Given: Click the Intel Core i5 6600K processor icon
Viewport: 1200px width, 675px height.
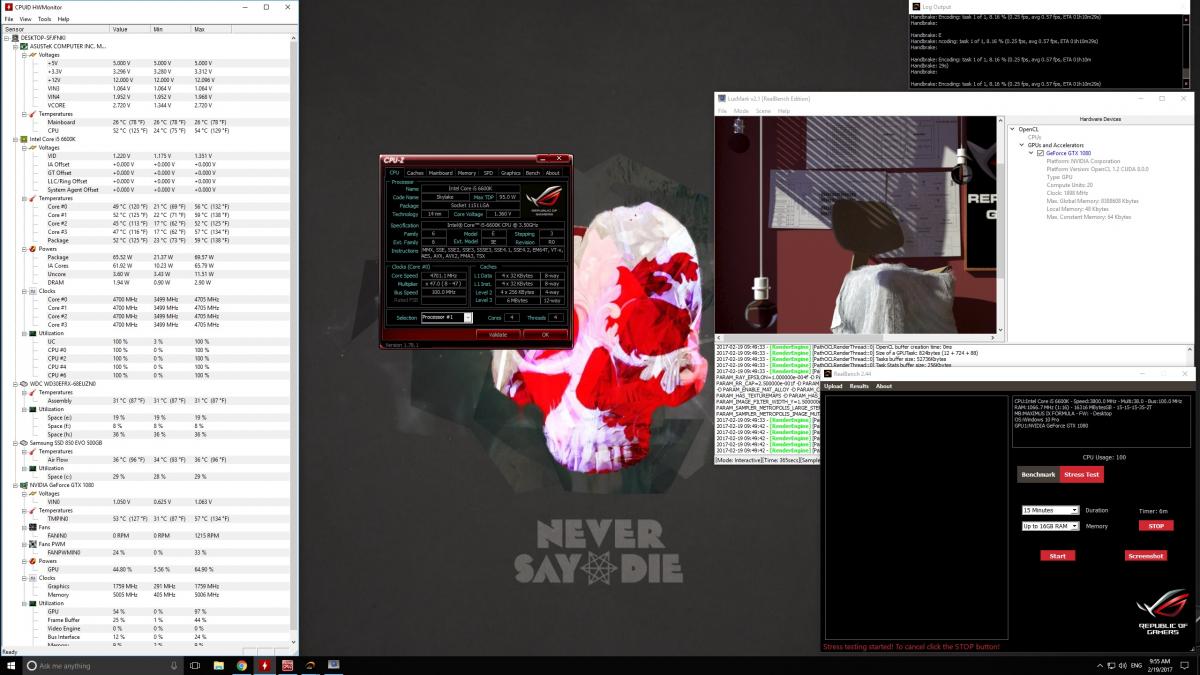Looking at the screenshot, I should click(x=24, y=139).
